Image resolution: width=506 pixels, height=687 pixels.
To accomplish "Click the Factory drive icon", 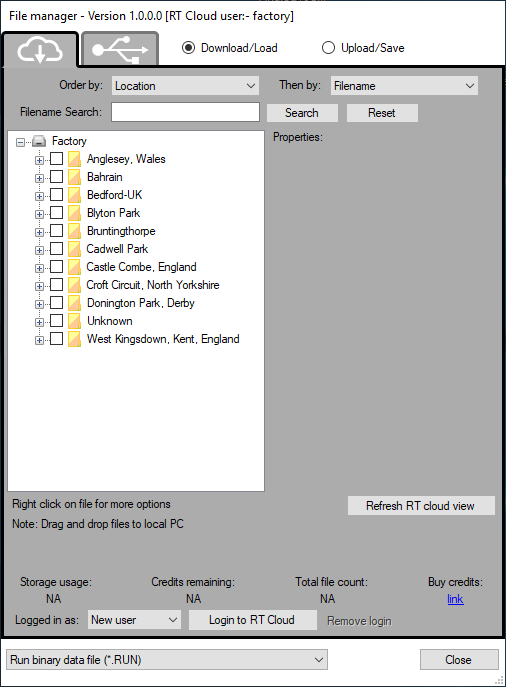I will pyautogui.click(x=39, y=141).
